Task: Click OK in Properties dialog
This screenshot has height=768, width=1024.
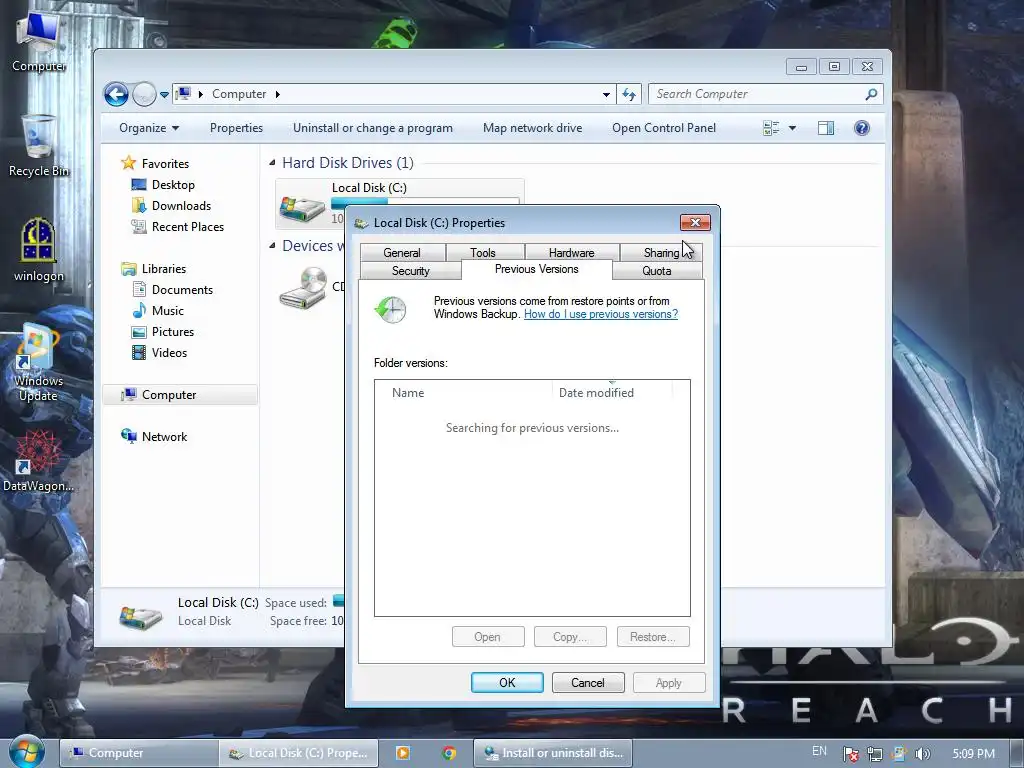Action: coord(507,682)
